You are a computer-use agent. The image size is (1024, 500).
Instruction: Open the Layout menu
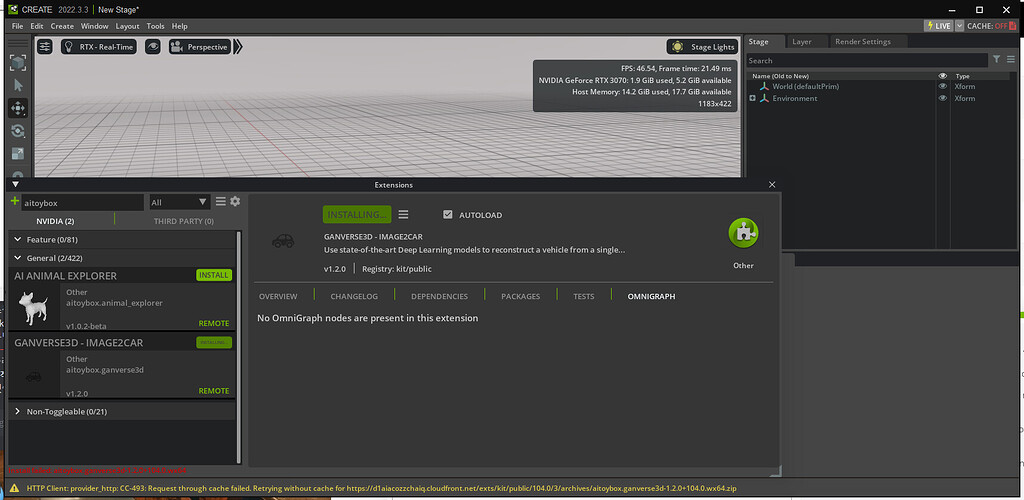tap(127, 26)
